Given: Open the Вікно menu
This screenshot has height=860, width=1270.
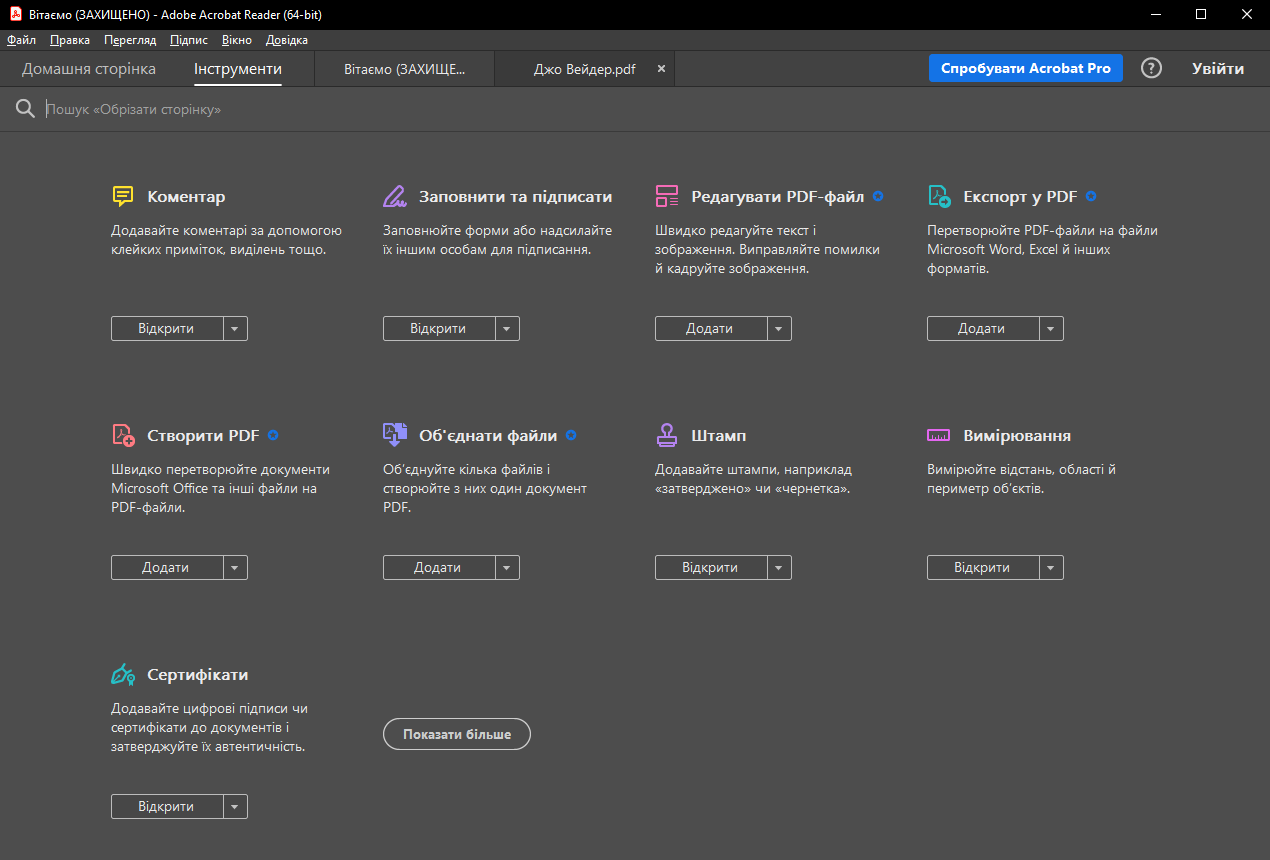Looking at the screenshot, I should pyautogui.click(x=236, y=40).
